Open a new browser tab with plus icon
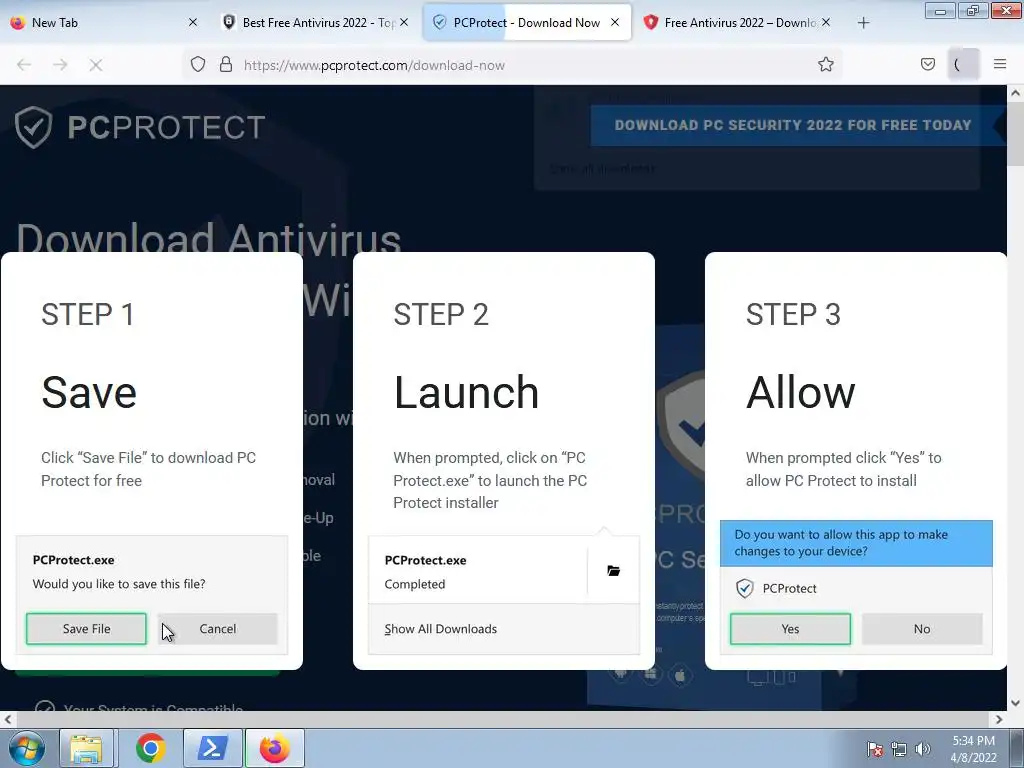Viewport: 1024px width, 768px height. [863, 23]
